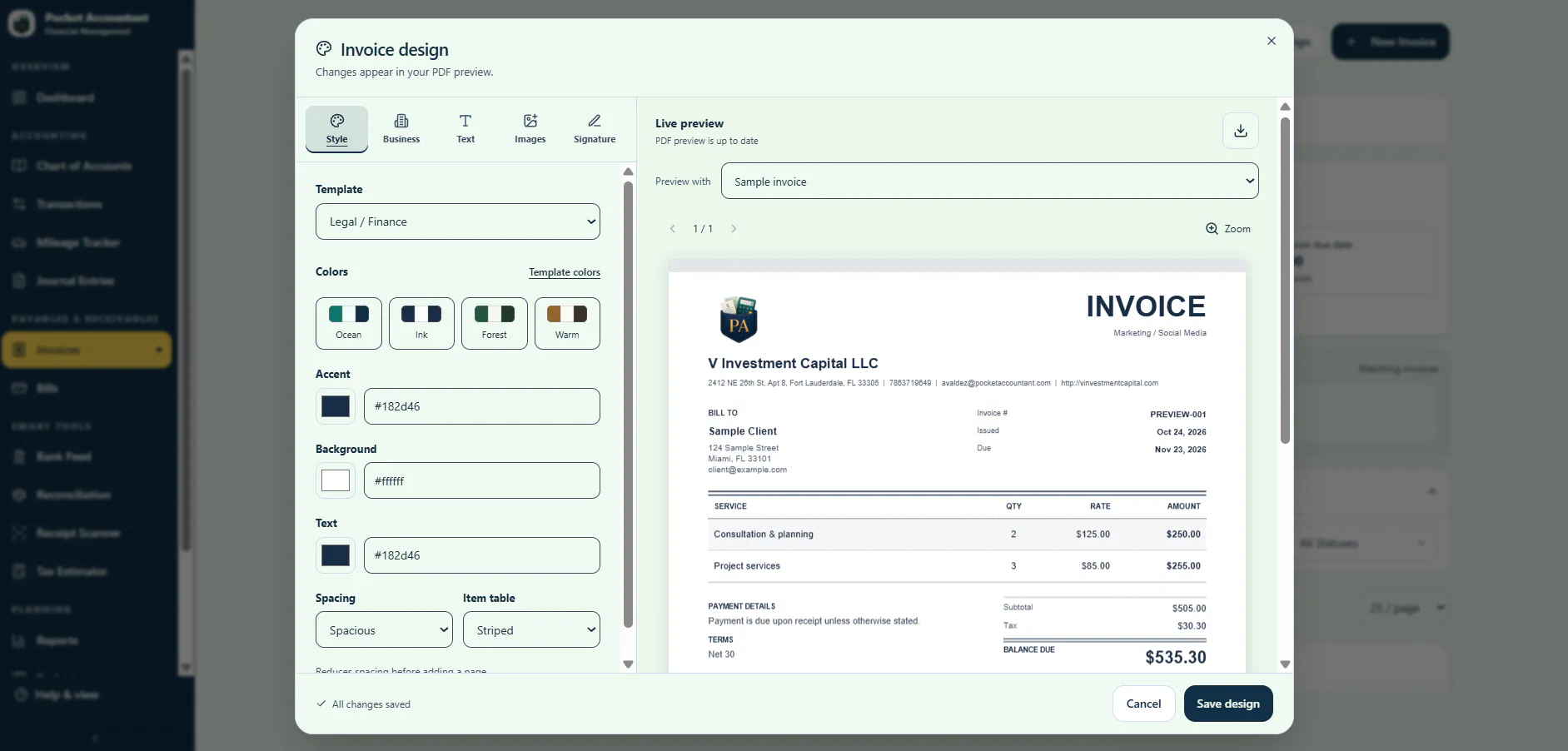Select the Ocean color preset
Viewport: 1568px width, 751px height.
pyautogui.click(x=349, y=323)
